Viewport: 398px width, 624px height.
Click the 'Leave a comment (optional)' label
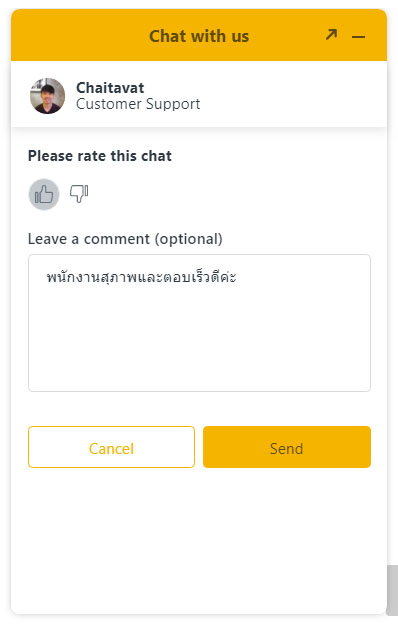(125, 239)
